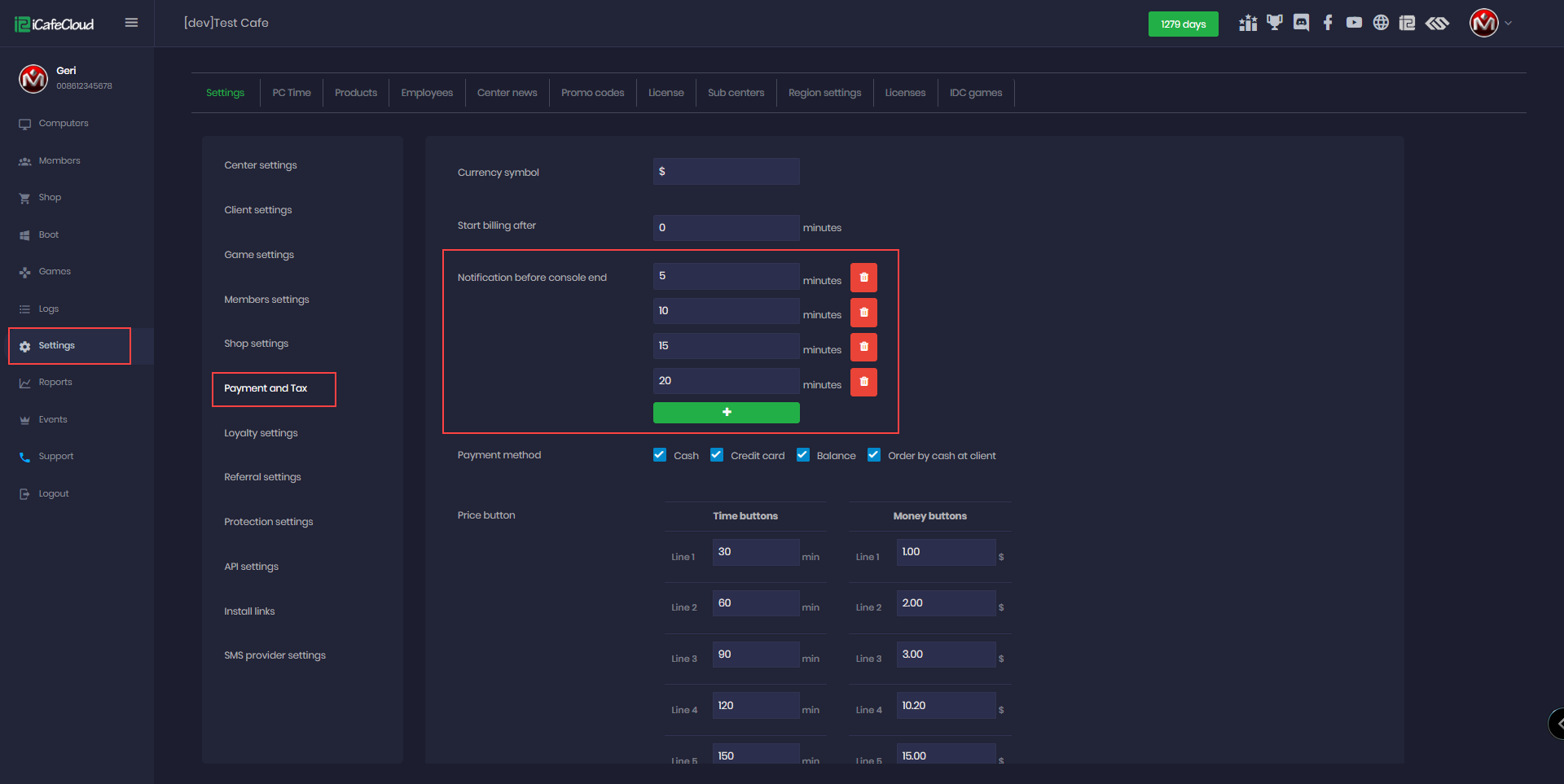Image resolution: width=1564 pixels, height=784 pixels.
Task: Open Loyalty settings page
Action: (x=261, y=432)
